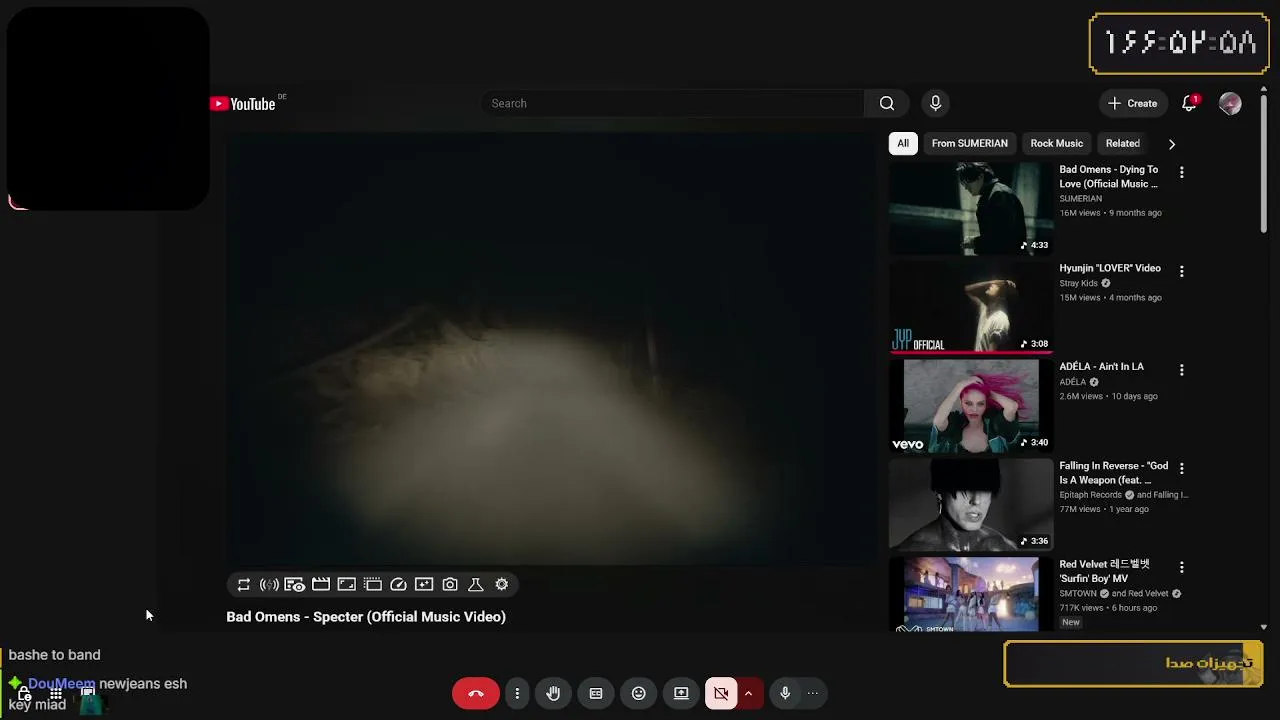Click the present screen button
The height and width of the screenshot is (720, 1280).
pyautogui.click(x=681, y=693)
